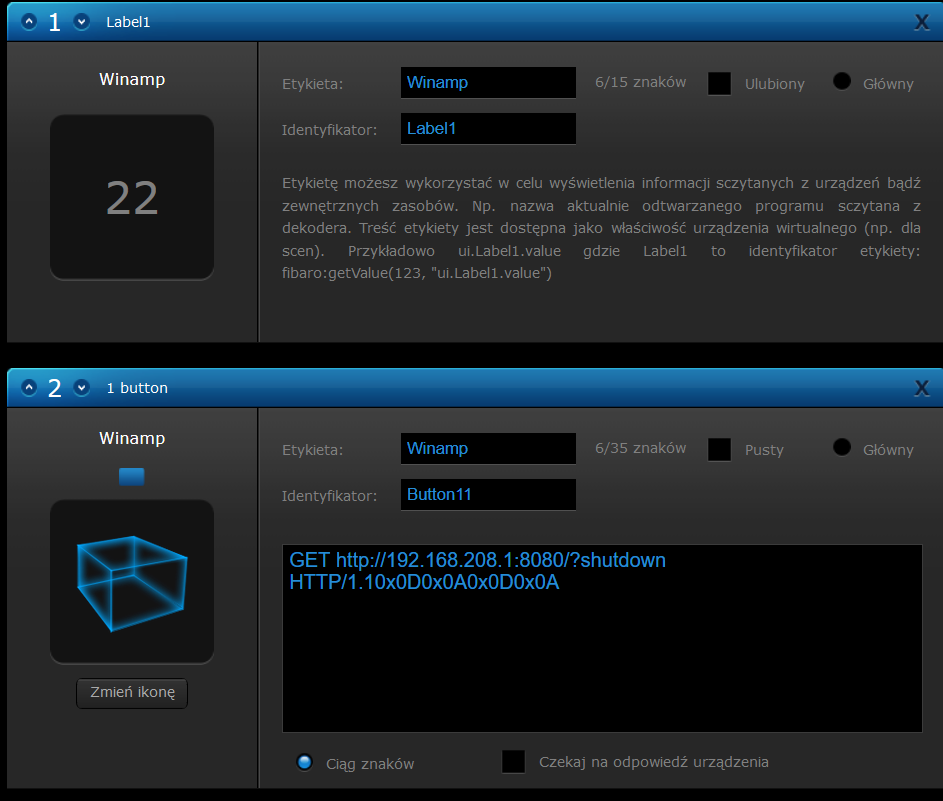Move the 1 button panel down
This screenshot has height=801, width=943.
coord(81,387)
